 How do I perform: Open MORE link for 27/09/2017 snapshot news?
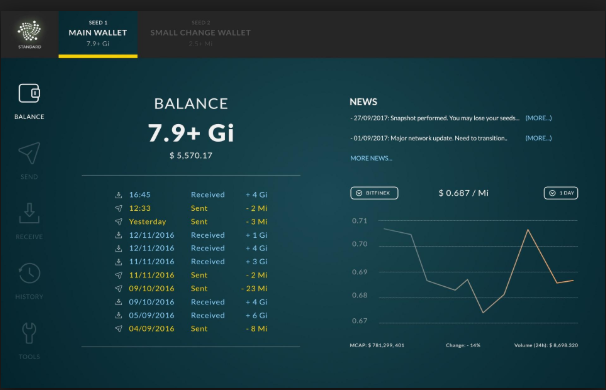538,118
